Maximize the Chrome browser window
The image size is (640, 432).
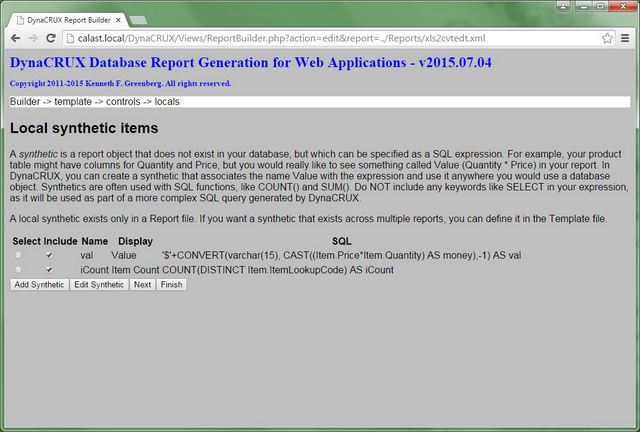[600, 6]
